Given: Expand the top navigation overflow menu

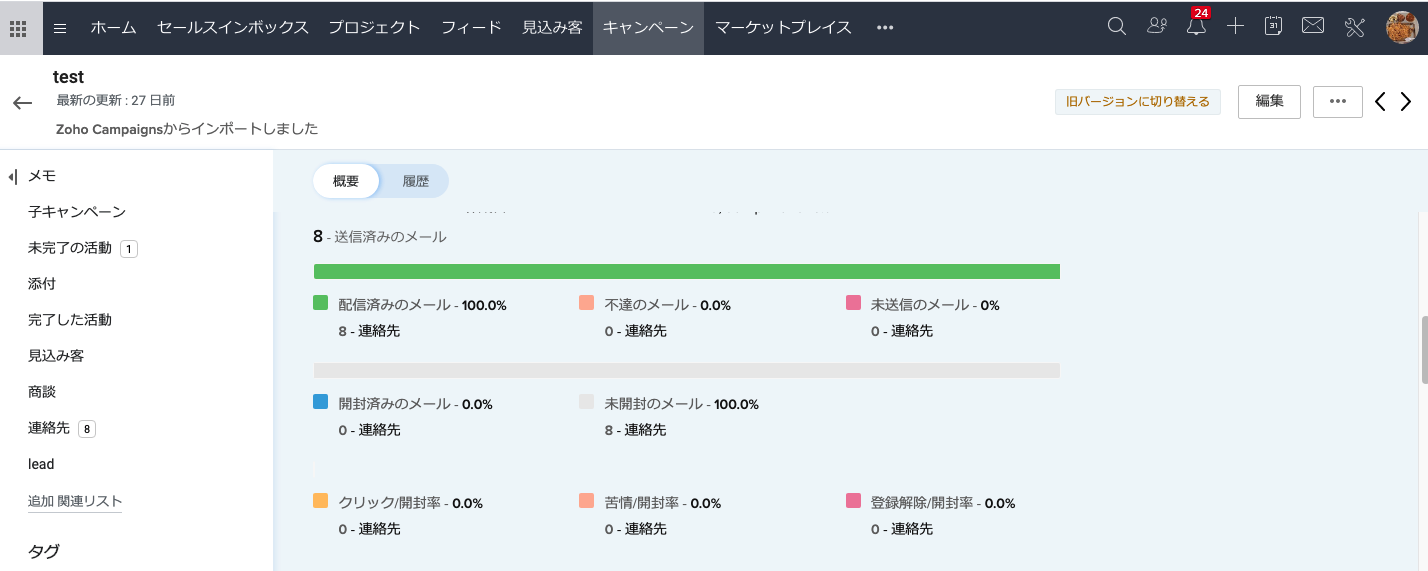Looking at the screenshot, I should (x=884, y=28).
